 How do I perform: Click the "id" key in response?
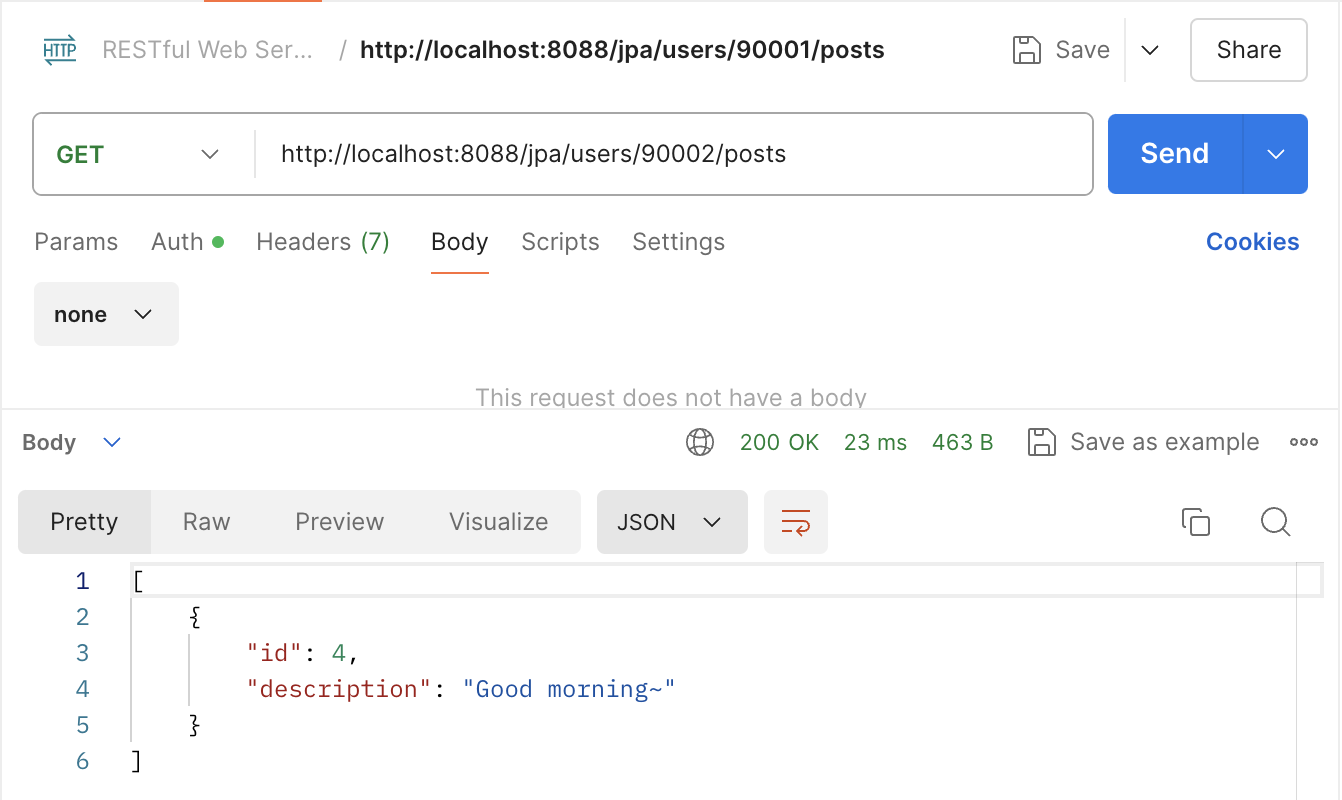click(275, 653)
